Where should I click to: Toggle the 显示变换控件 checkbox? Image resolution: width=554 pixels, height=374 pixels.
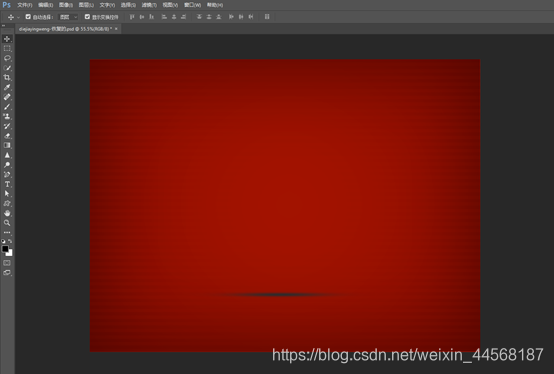(87, 17)
